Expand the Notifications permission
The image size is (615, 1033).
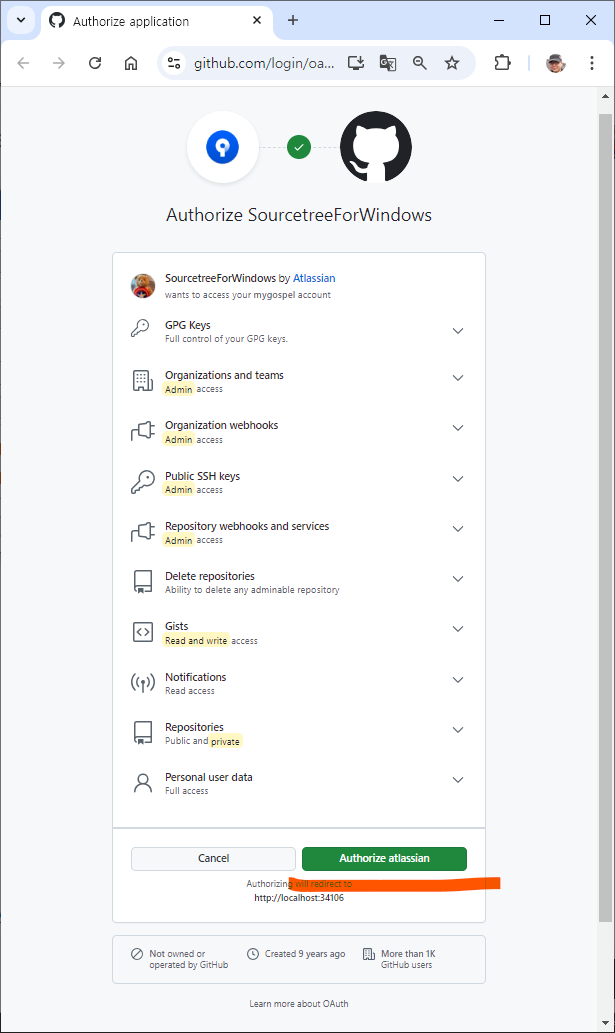click(458, 680)
